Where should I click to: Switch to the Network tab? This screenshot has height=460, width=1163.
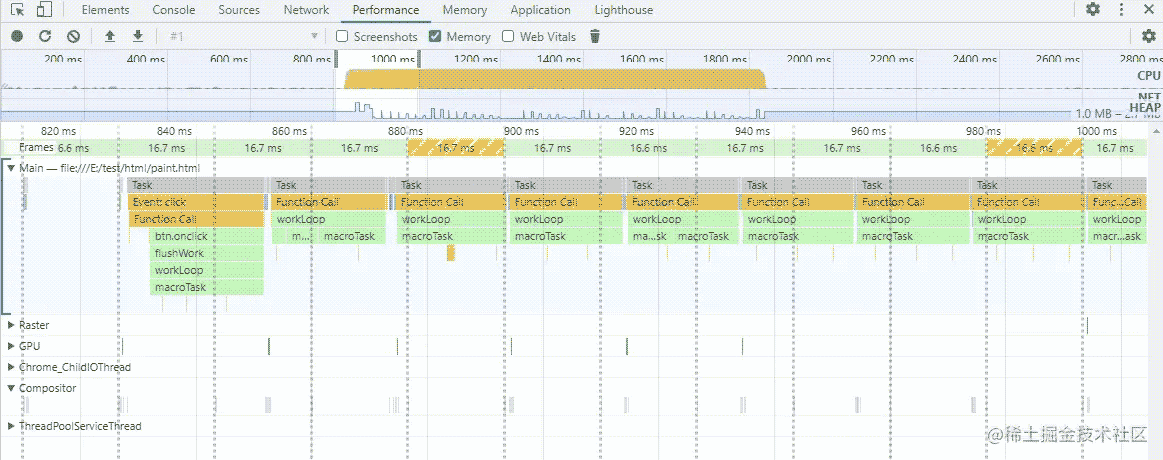306,10
